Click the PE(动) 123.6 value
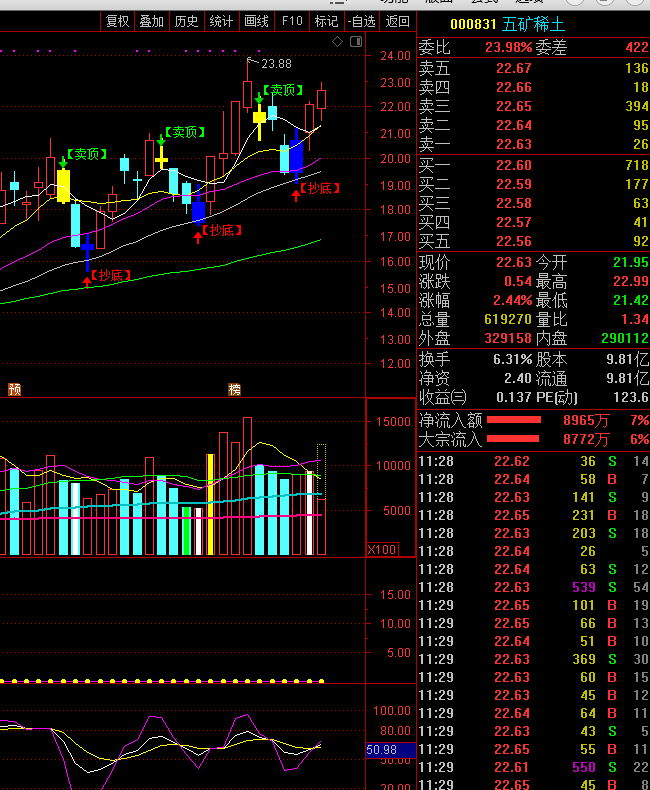The width and height of the screenshot is (650, 790). [x=631, y=398]
